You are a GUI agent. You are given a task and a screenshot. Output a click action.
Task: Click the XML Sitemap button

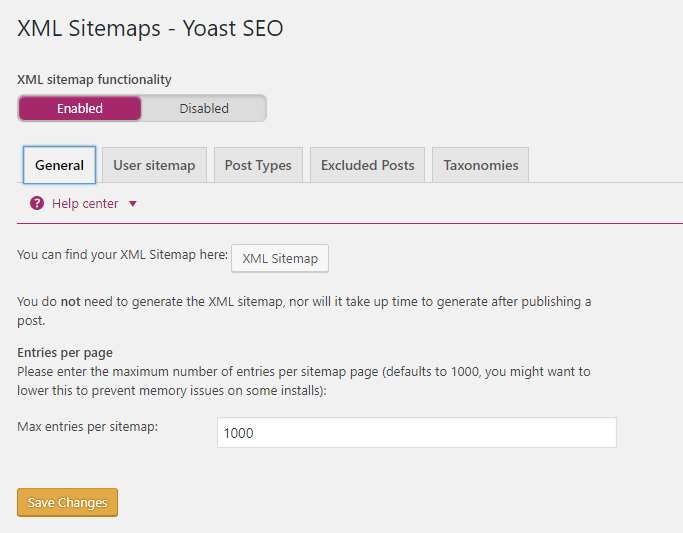point(280,258)
